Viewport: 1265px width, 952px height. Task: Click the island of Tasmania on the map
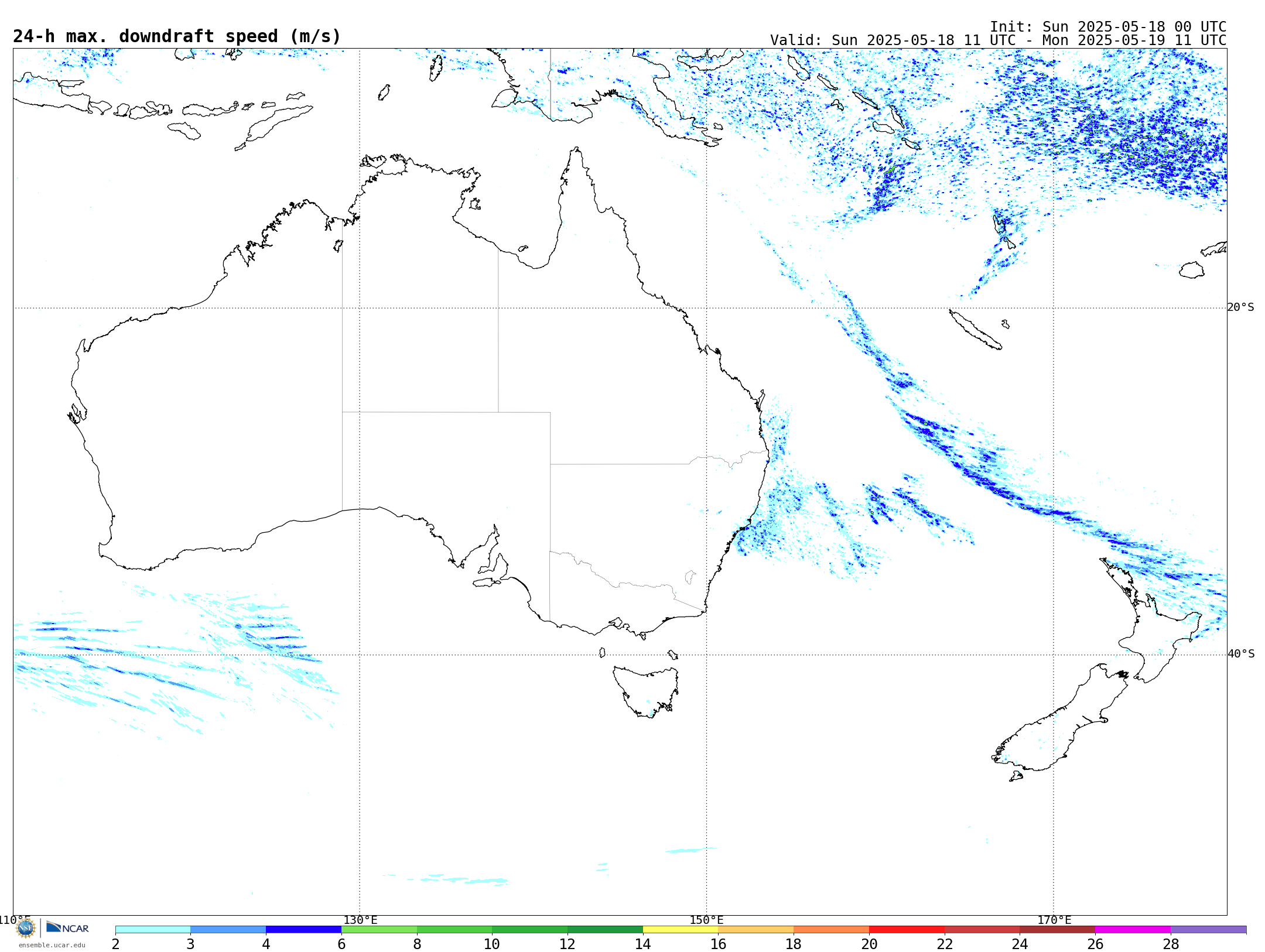point(645,691)
